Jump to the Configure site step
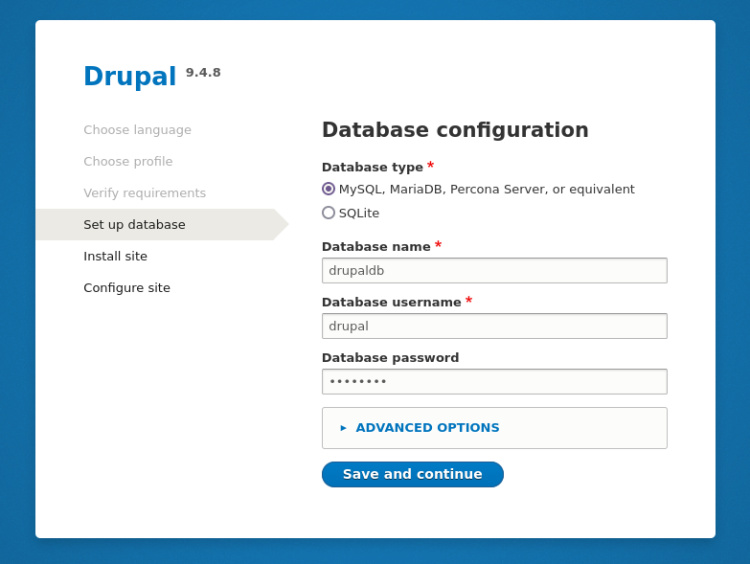The width and height of the screenshot is (750, 564). pos(127,288)
